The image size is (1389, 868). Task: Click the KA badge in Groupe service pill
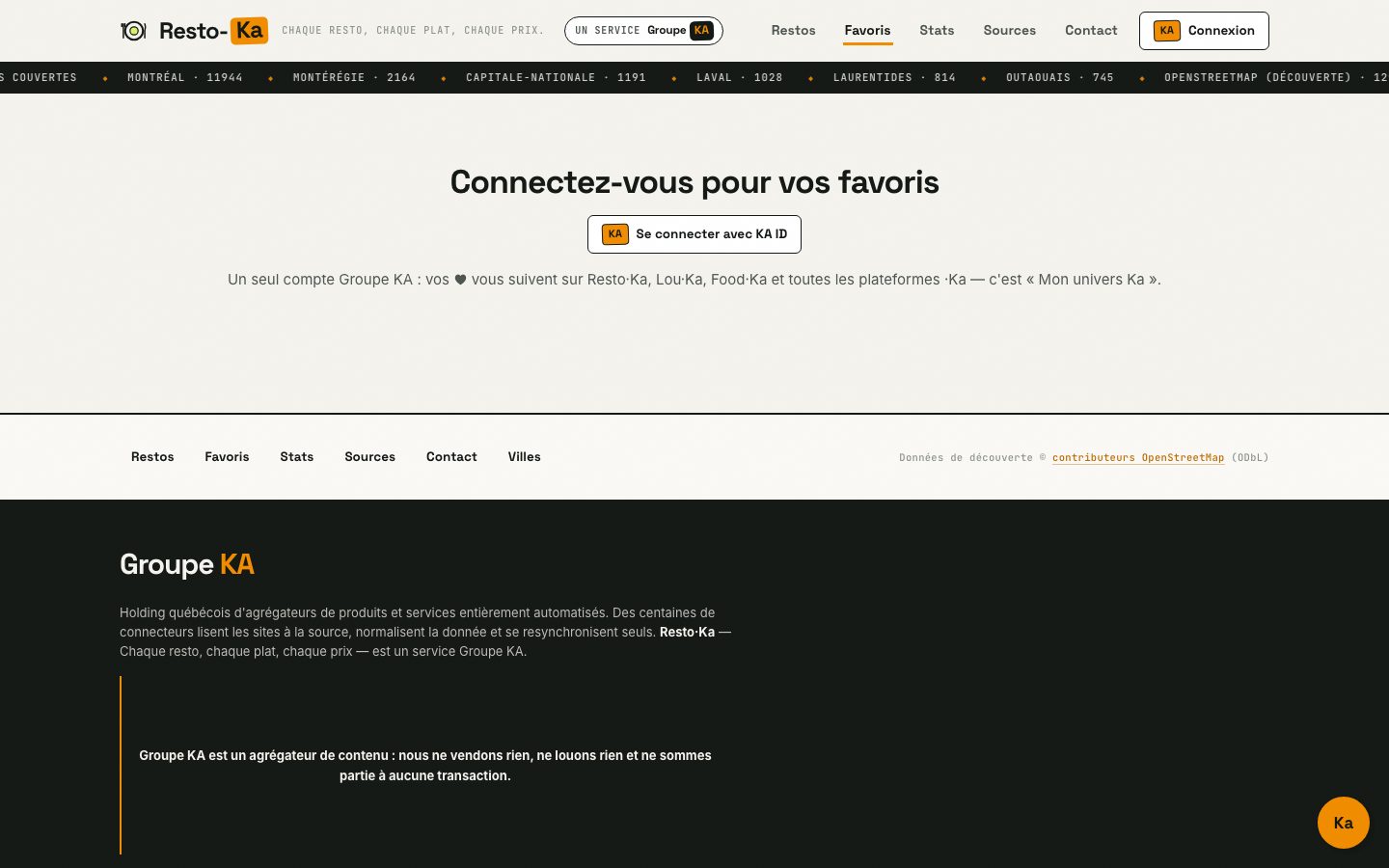pos(701,31)
